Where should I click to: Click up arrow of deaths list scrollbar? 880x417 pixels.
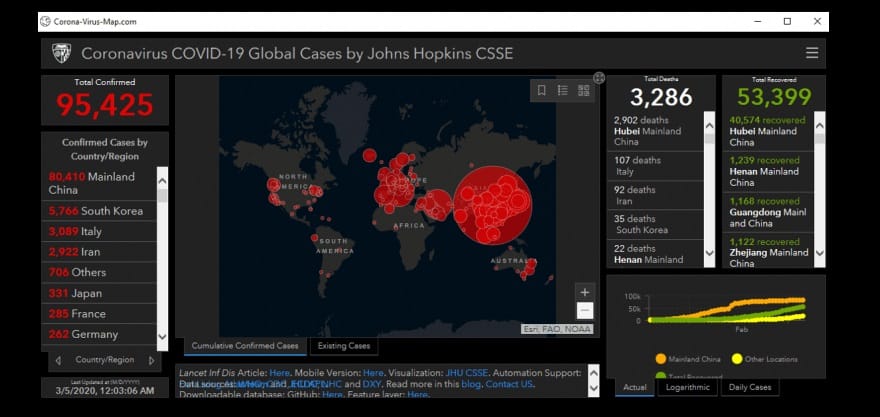click(x=709, y=125)
